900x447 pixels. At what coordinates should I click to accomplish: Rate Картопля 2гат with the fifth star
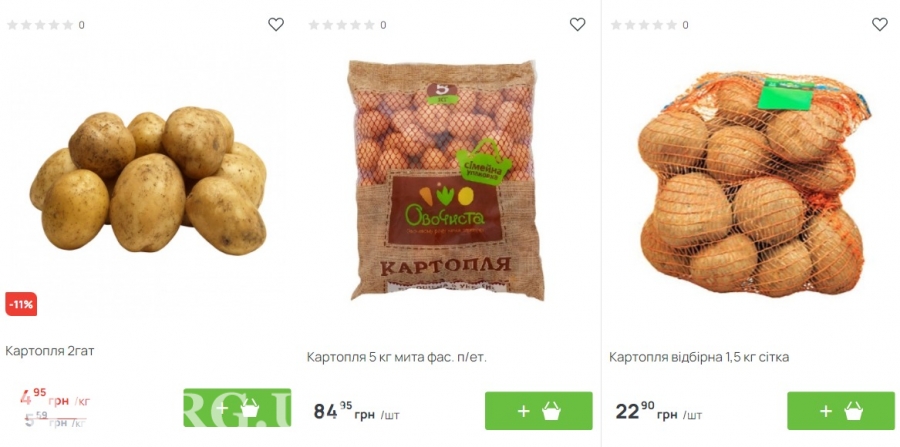point(68,25)
